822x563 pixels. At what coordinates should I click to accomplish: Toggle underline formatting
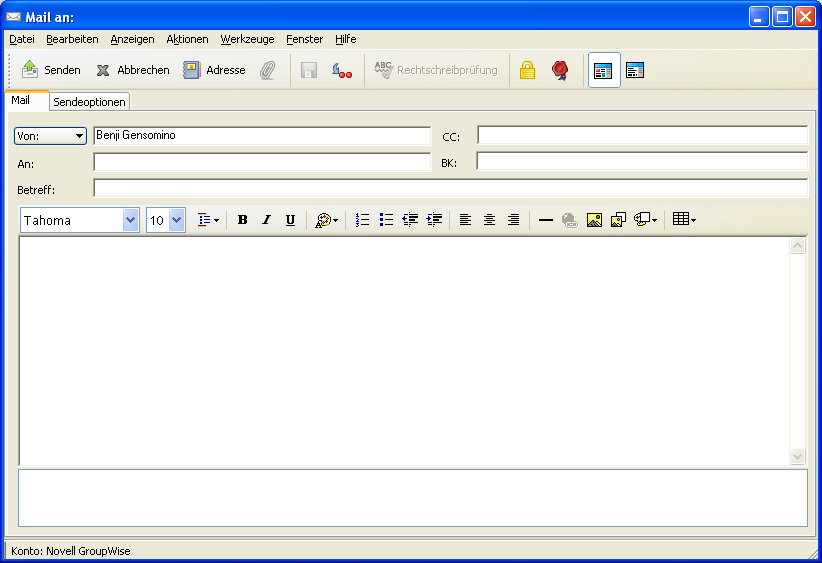(290, 220)
